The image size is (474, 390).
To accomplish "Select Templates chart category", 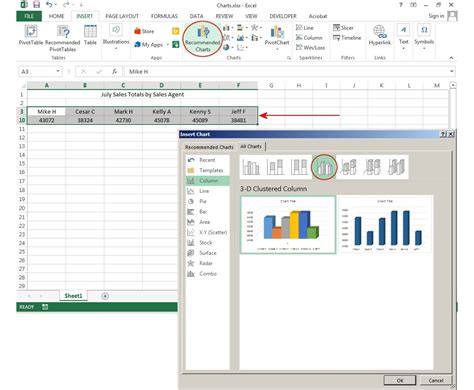I will tap(207, 170).
